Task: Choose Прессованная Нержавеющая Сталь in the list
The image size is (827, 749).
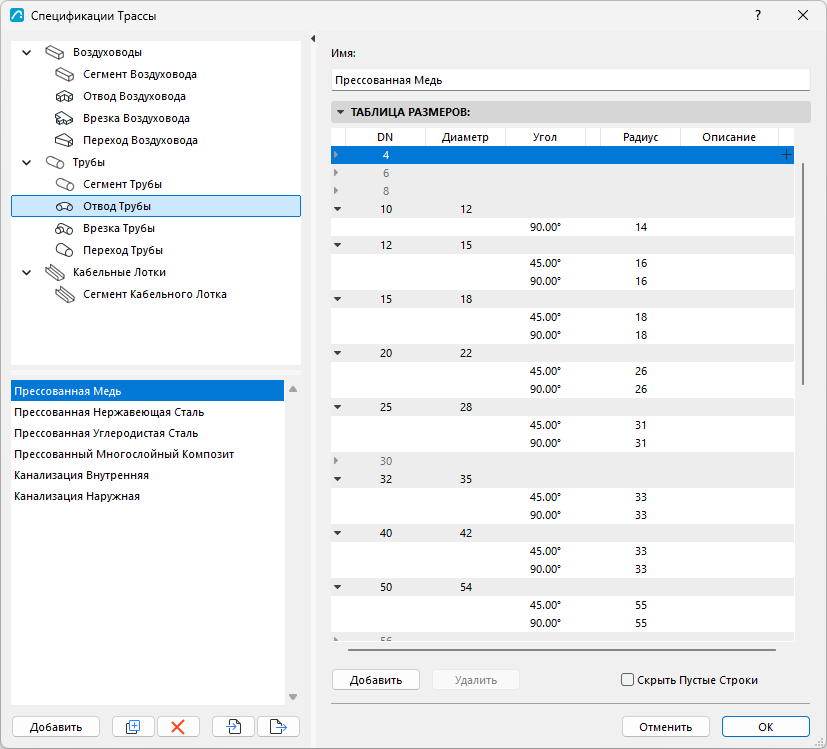Action: point(109,412)
